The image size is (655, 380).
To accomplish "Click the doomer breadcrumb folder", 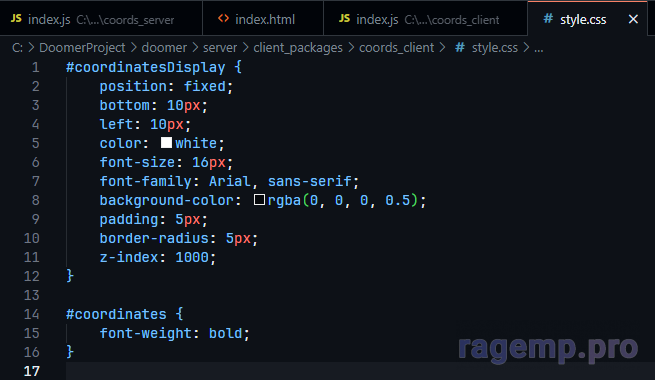I will click(x=164, y=48).
